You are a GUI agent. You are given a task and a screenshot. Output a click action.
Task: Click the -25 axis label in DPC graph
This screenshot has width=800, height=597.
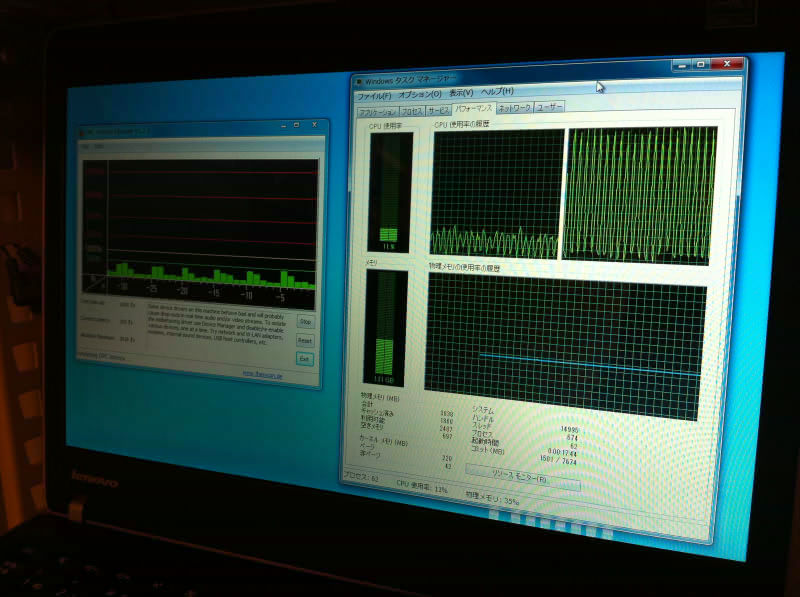(x=152, y=289)
